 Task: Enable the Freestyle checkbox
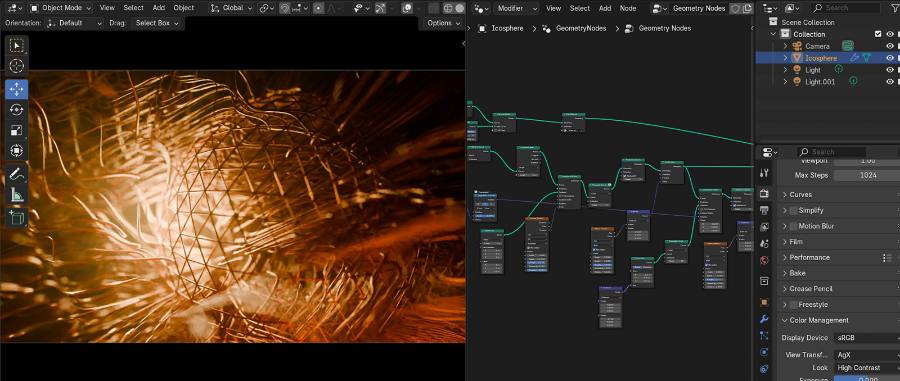pyautogui.click(x=794, y=304)
